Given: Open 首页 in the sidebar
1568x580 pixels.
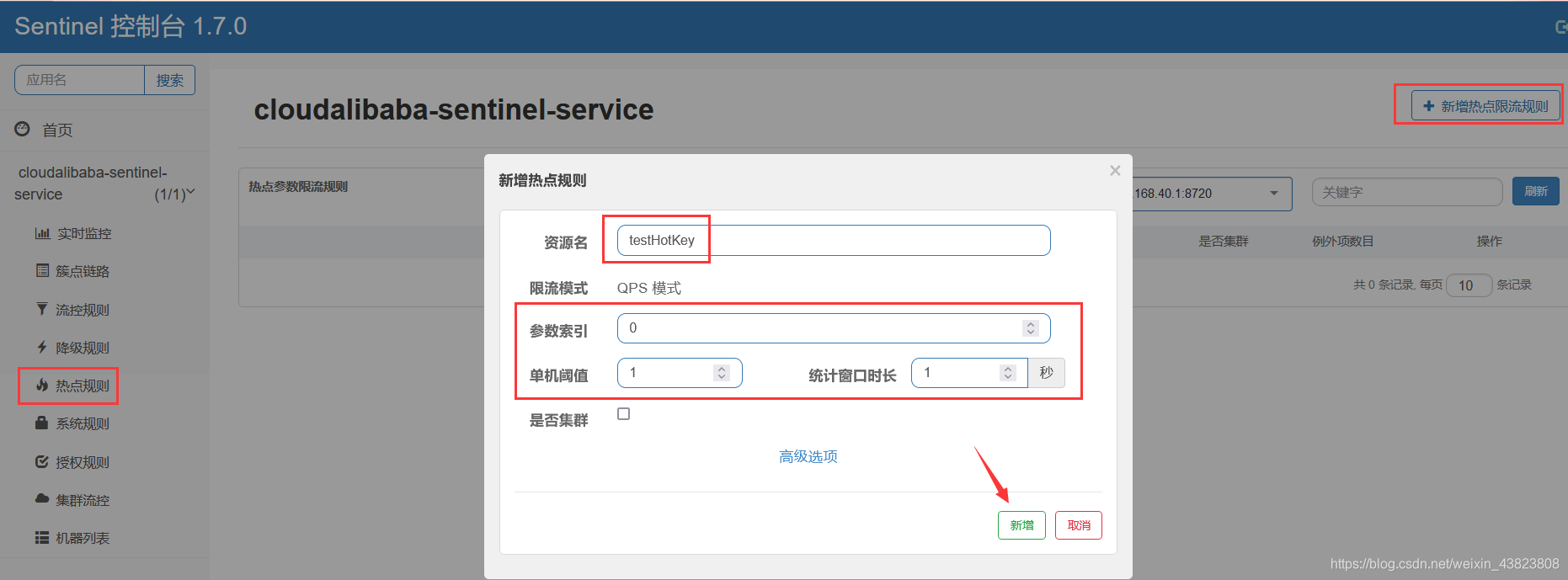Looking at the screenshot, I should [57, 130].
